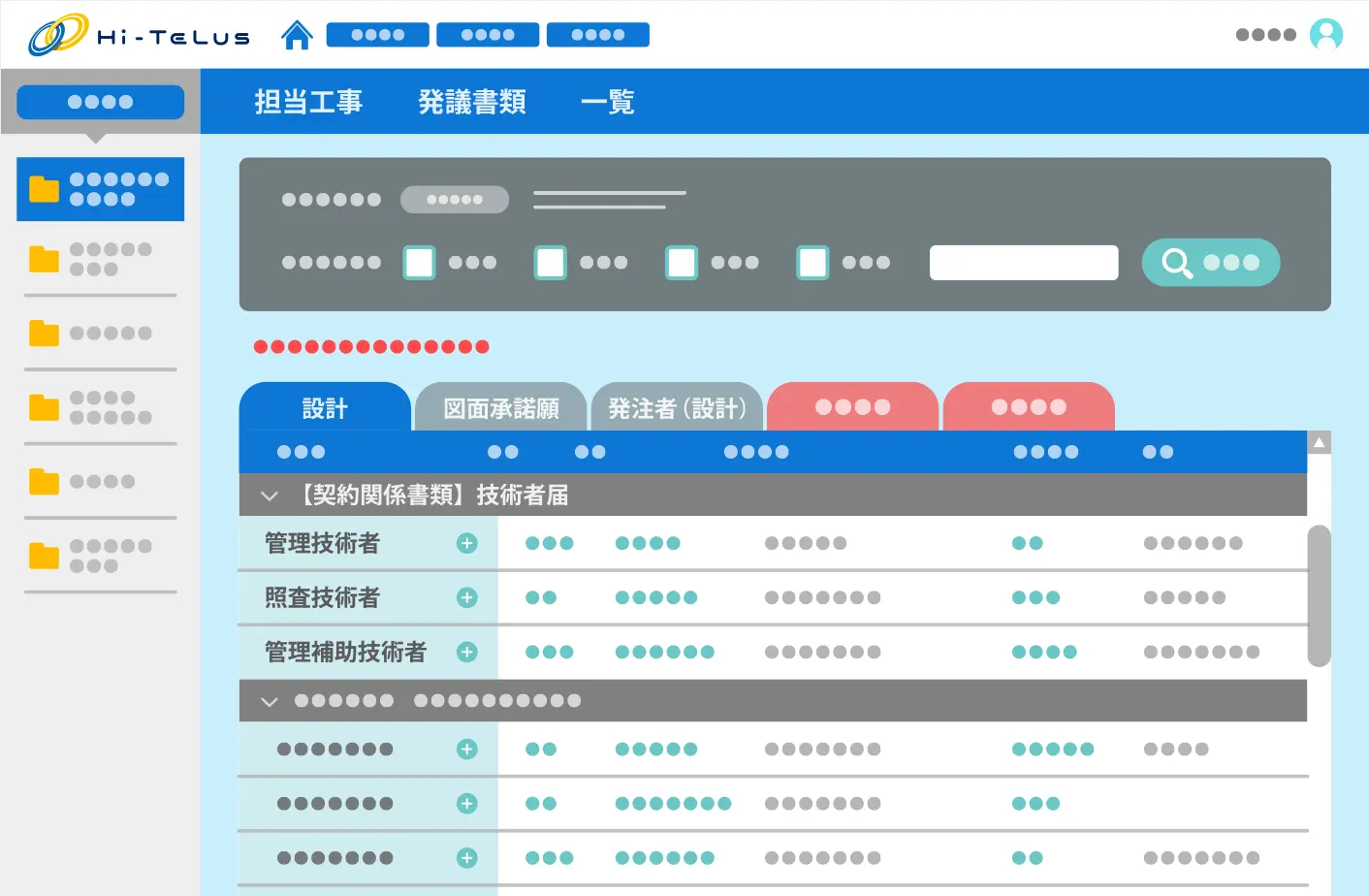
Task: Click the scrollbar up arrow
Action: click(x=1319, y=443)
